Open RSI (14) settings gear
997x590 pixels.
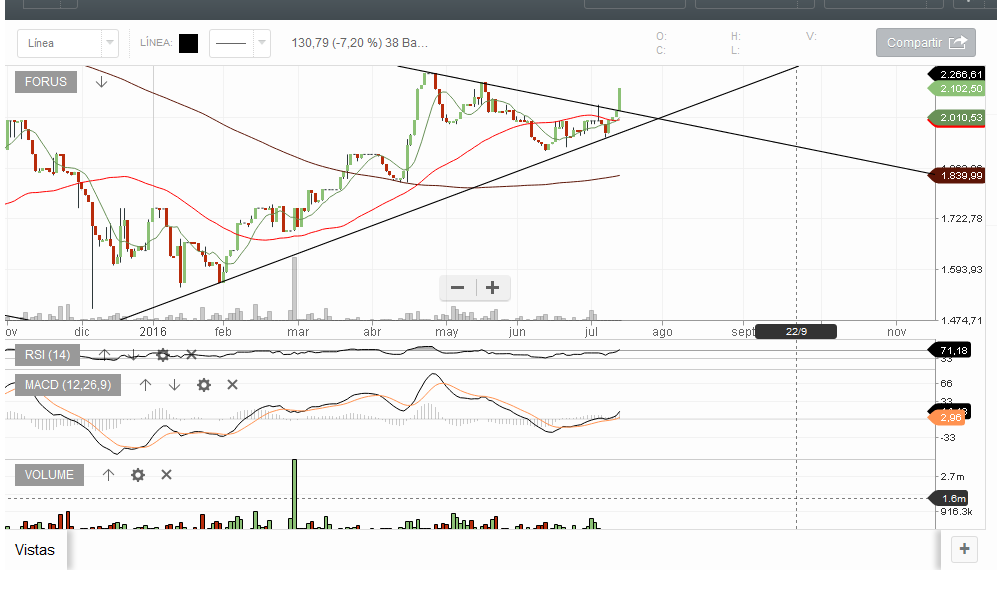pos(162,355)
